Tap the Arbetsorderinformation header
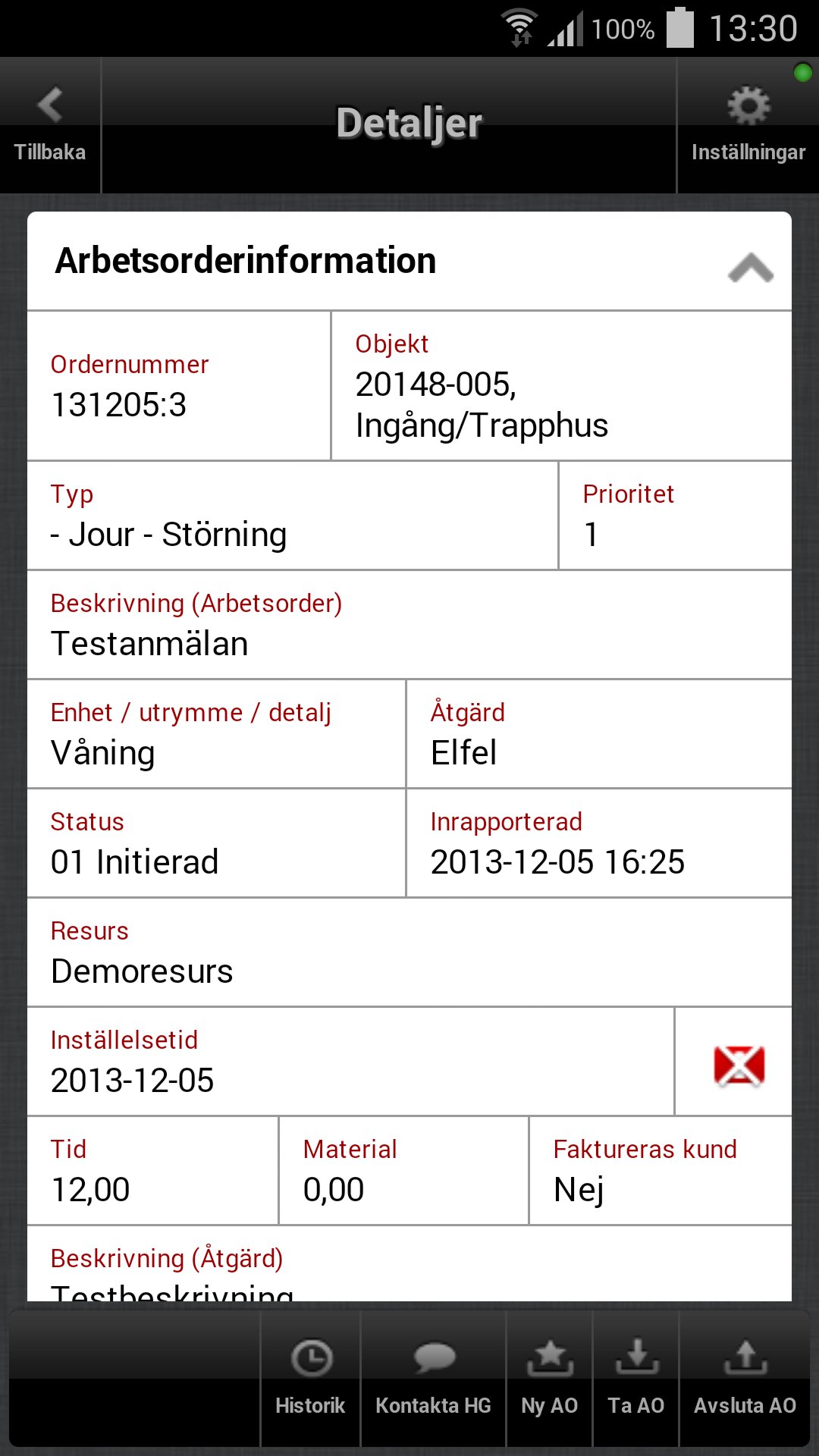 point(246,261)
